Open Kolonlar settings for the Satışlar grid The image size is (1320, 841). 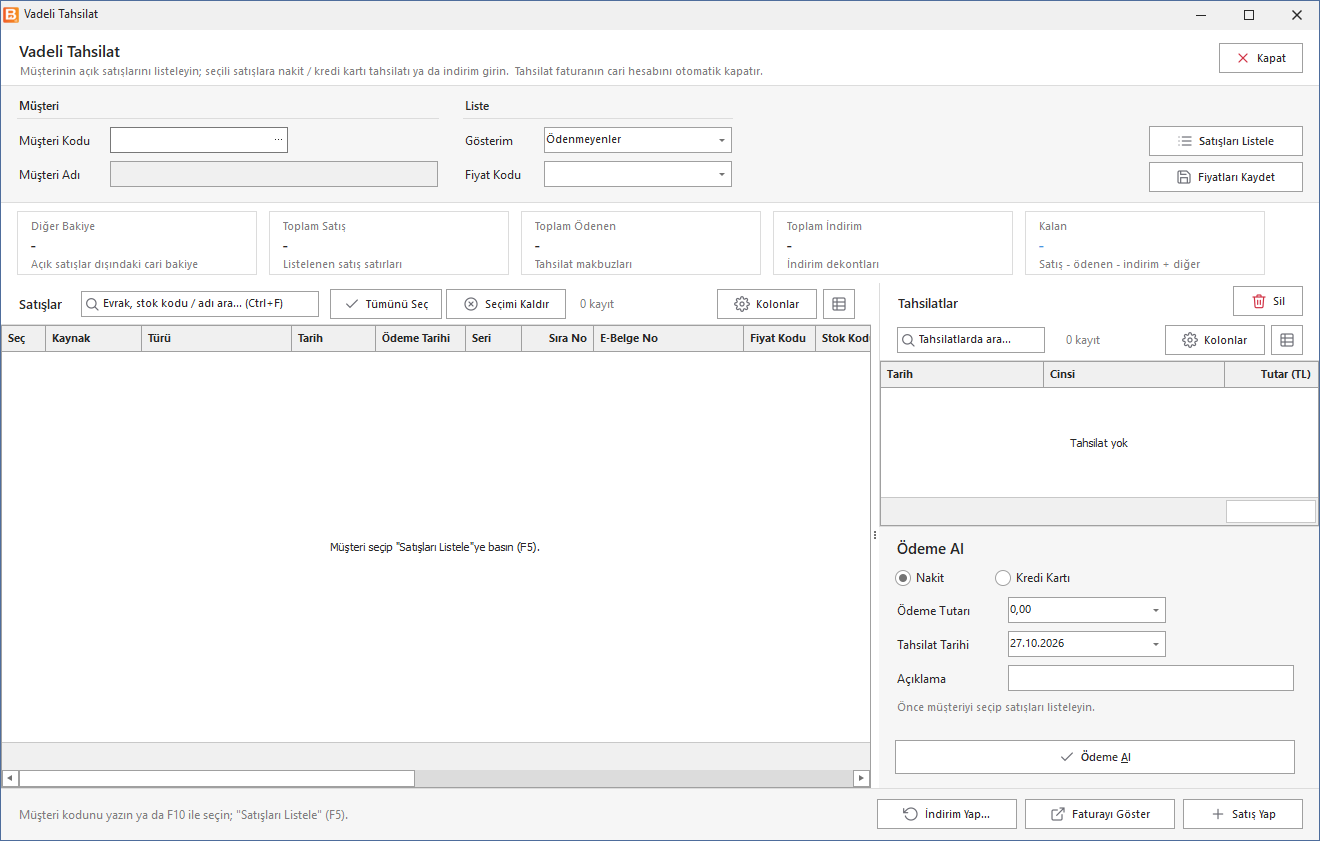(767, 304)
